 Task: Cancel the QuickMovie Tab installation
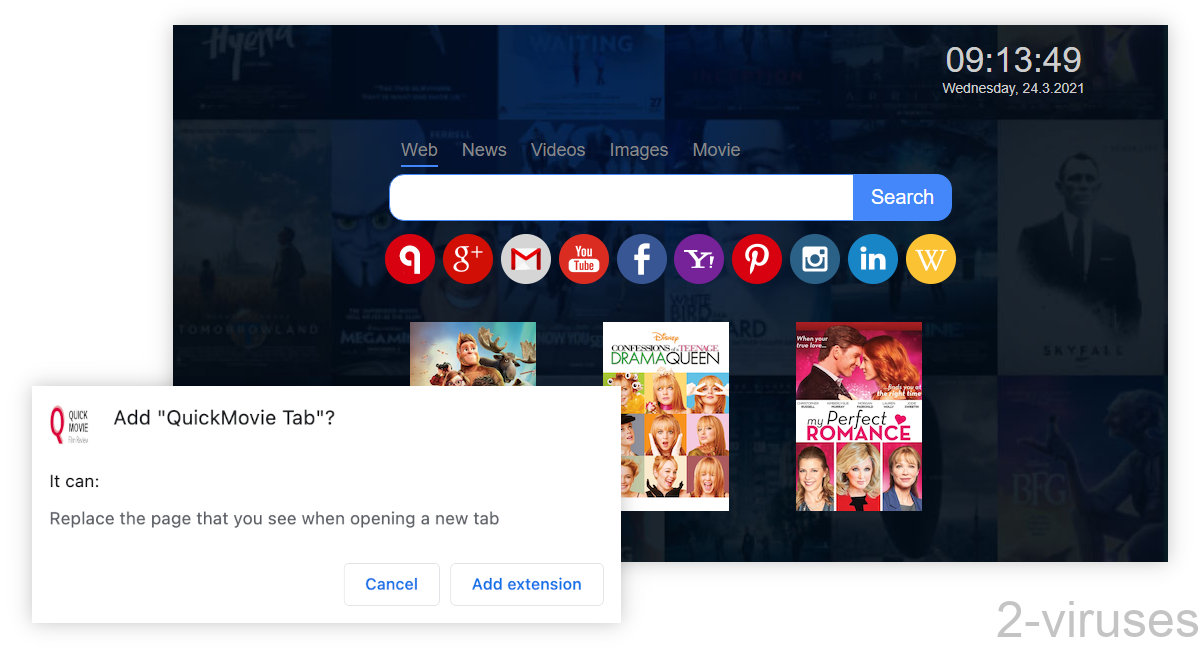(392, 584)
